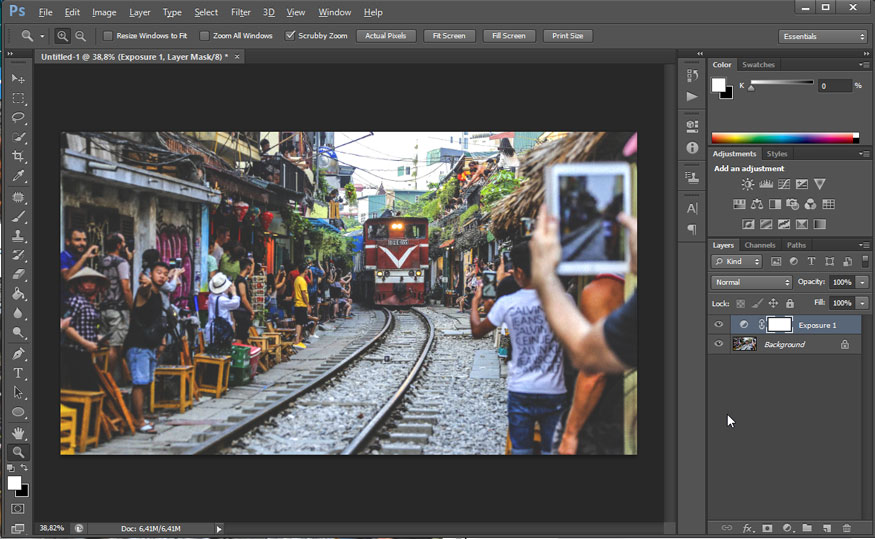Screen dimensions: 875x539
Task: Enable Zoom All Windows checkbox
Action: (204, 36)
